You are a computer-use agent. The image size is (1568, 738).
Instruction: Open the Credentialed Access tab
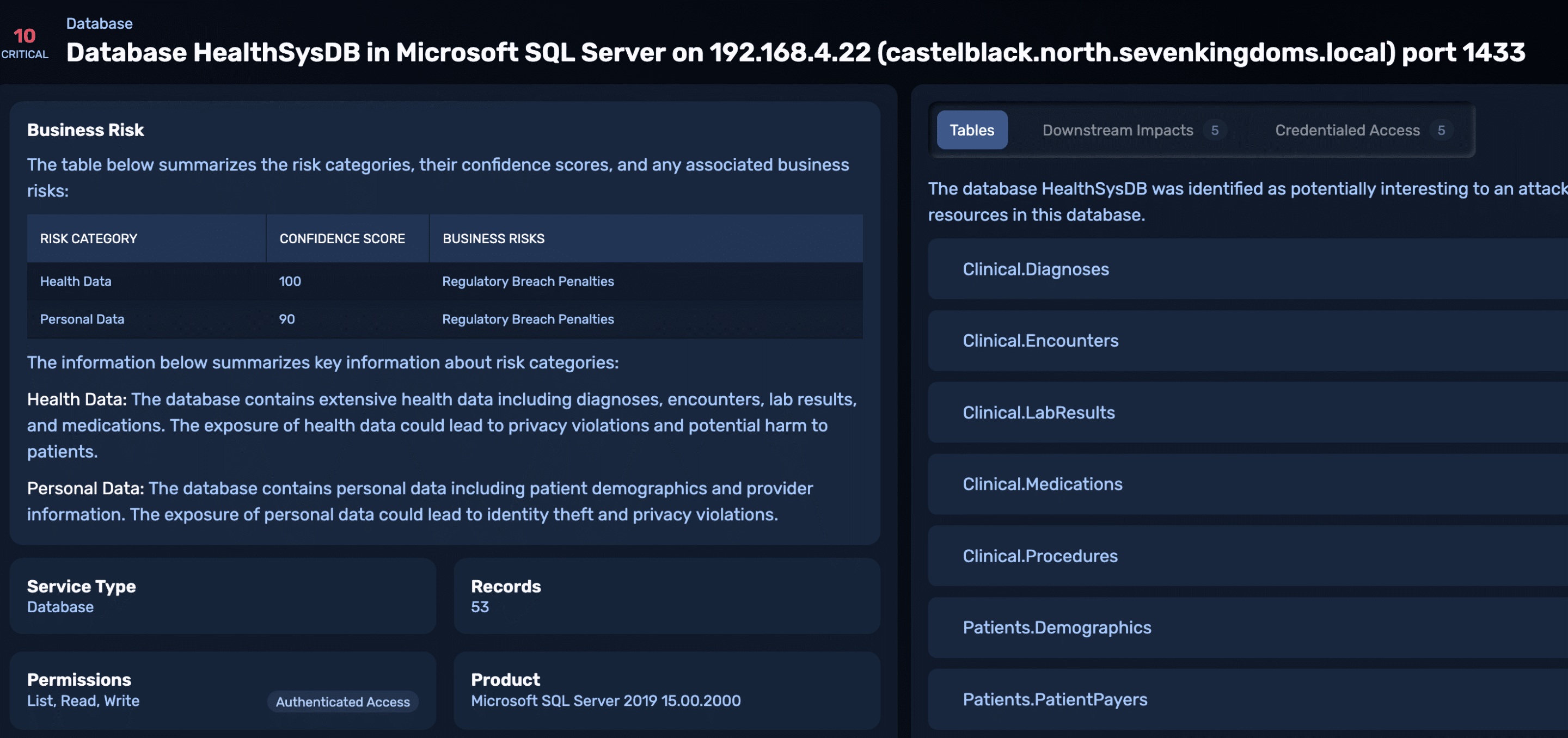click(x=1346, y=130)
